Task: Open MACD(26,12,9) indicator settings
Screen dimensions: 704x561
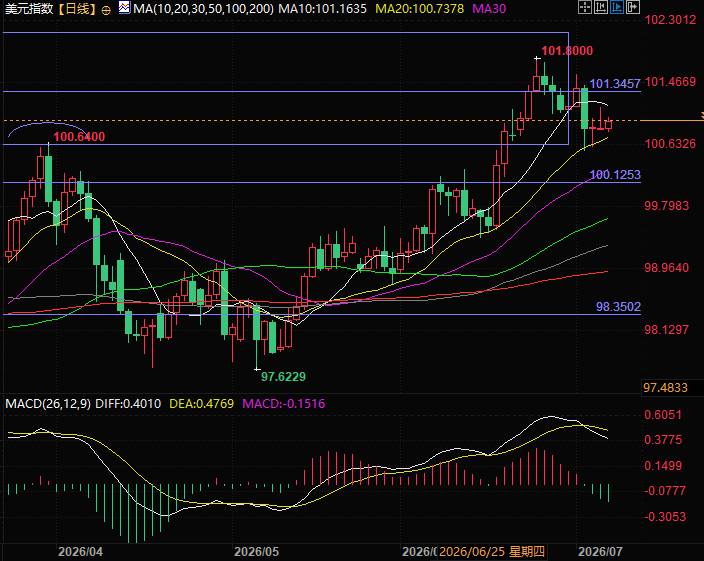Action: coord(48,403)
